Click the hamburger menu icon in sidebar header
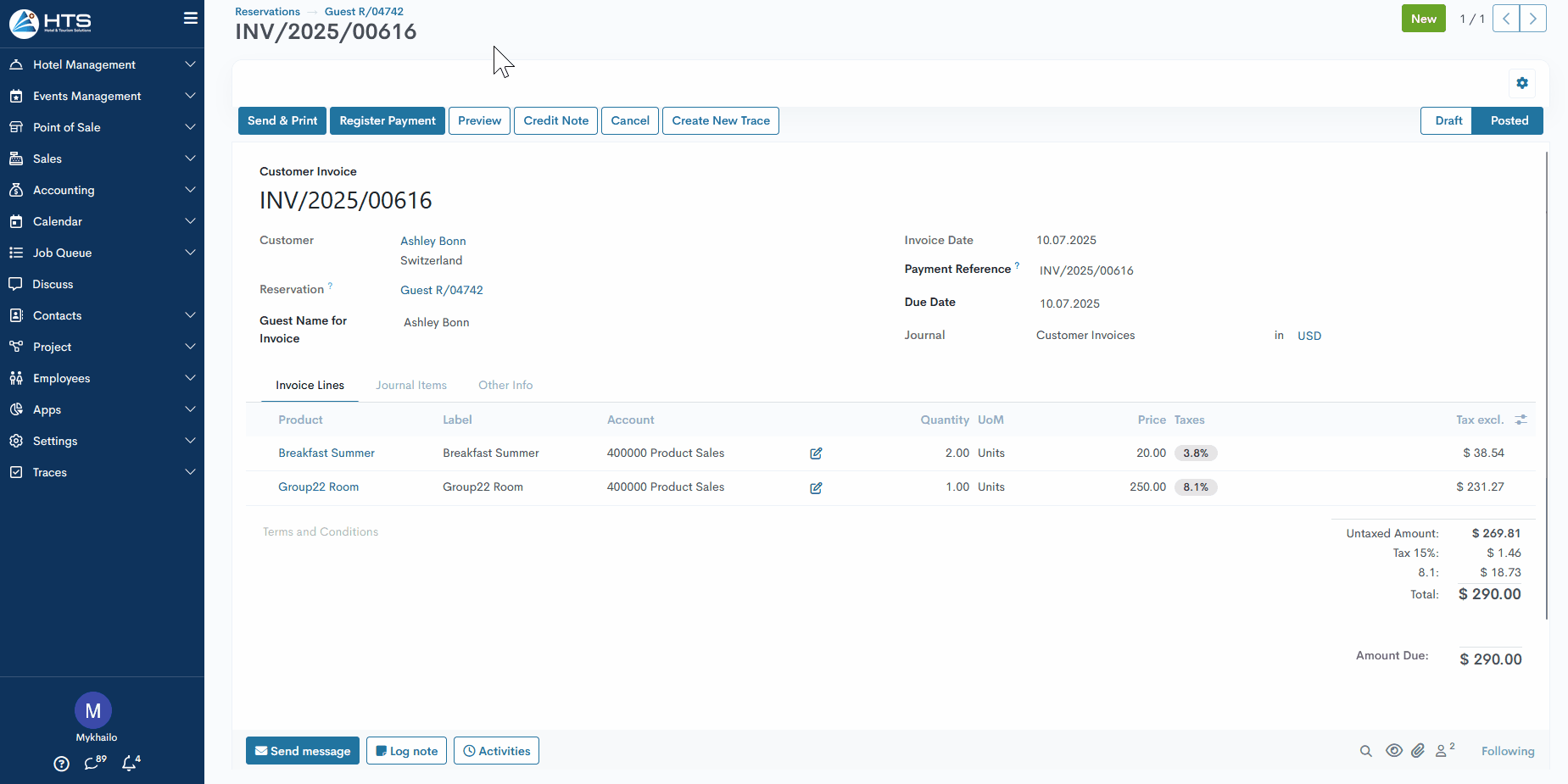Screen dimensions: 1568x784 coord(191,18)
